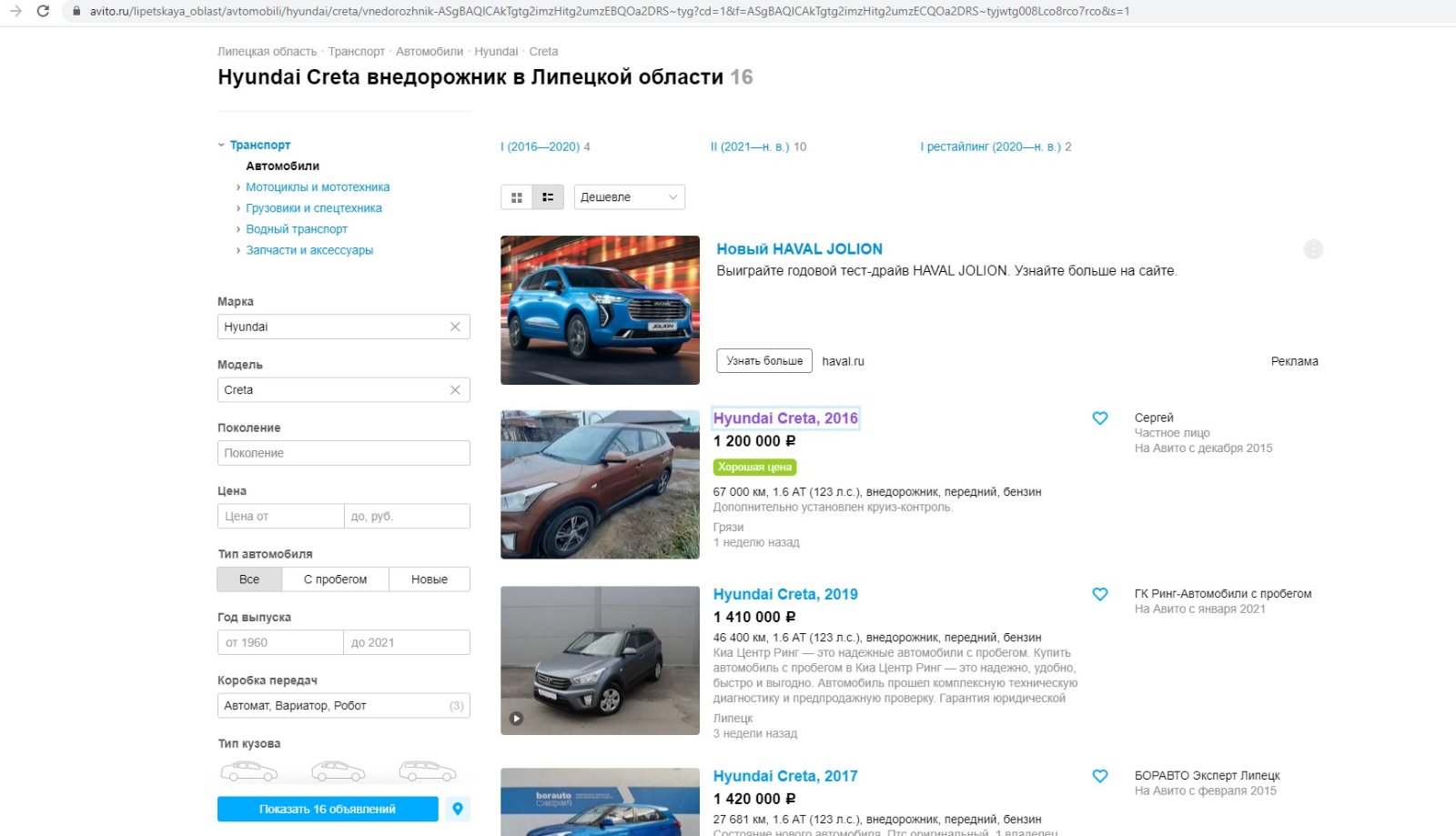The height and width of the screenshot is (836, 1456).
Task: Open Запчасти и аксессуары category
Action: click(309, 250)
